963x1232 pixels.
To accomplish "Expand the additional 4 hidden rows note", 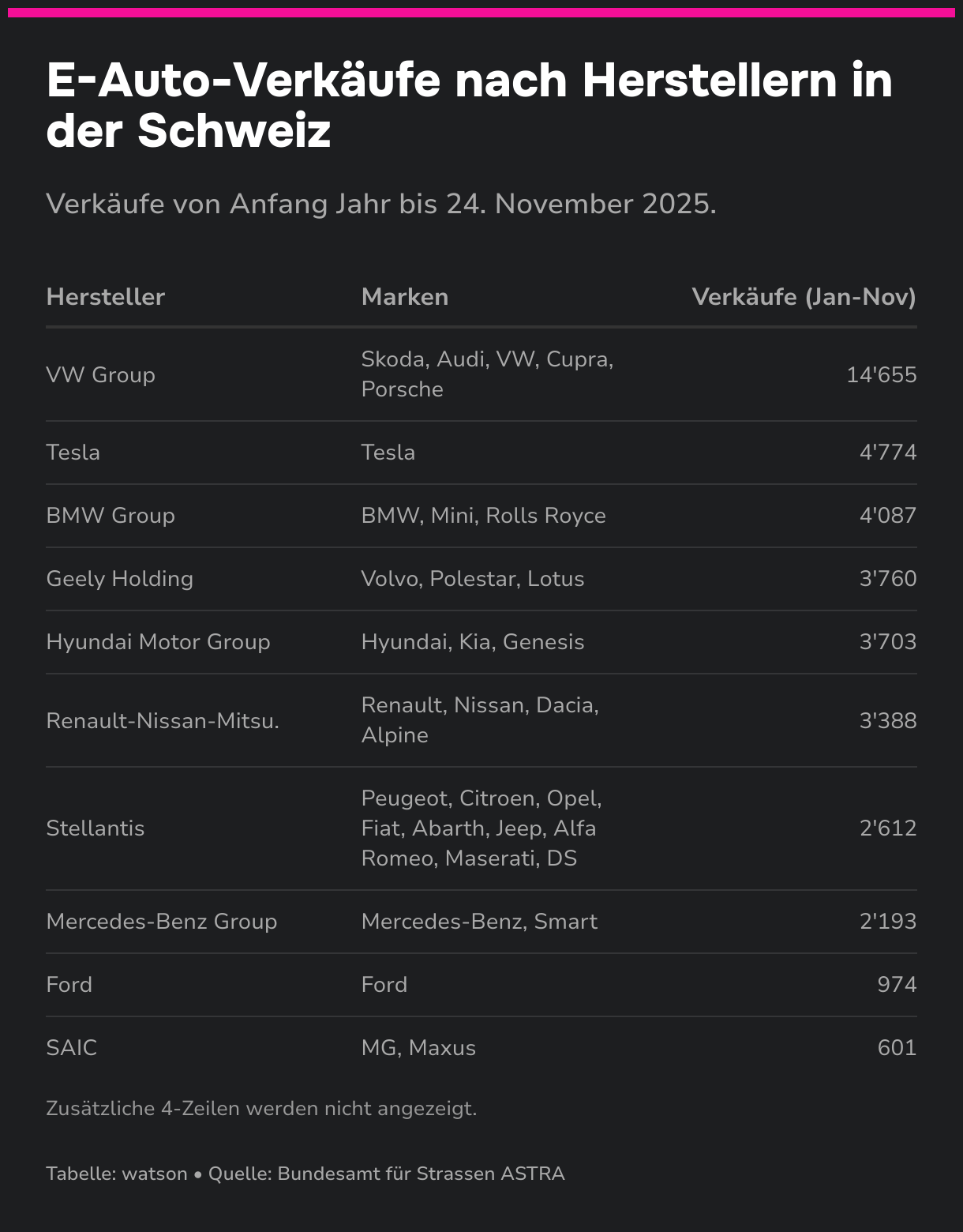I will [x=261, y=1108].
